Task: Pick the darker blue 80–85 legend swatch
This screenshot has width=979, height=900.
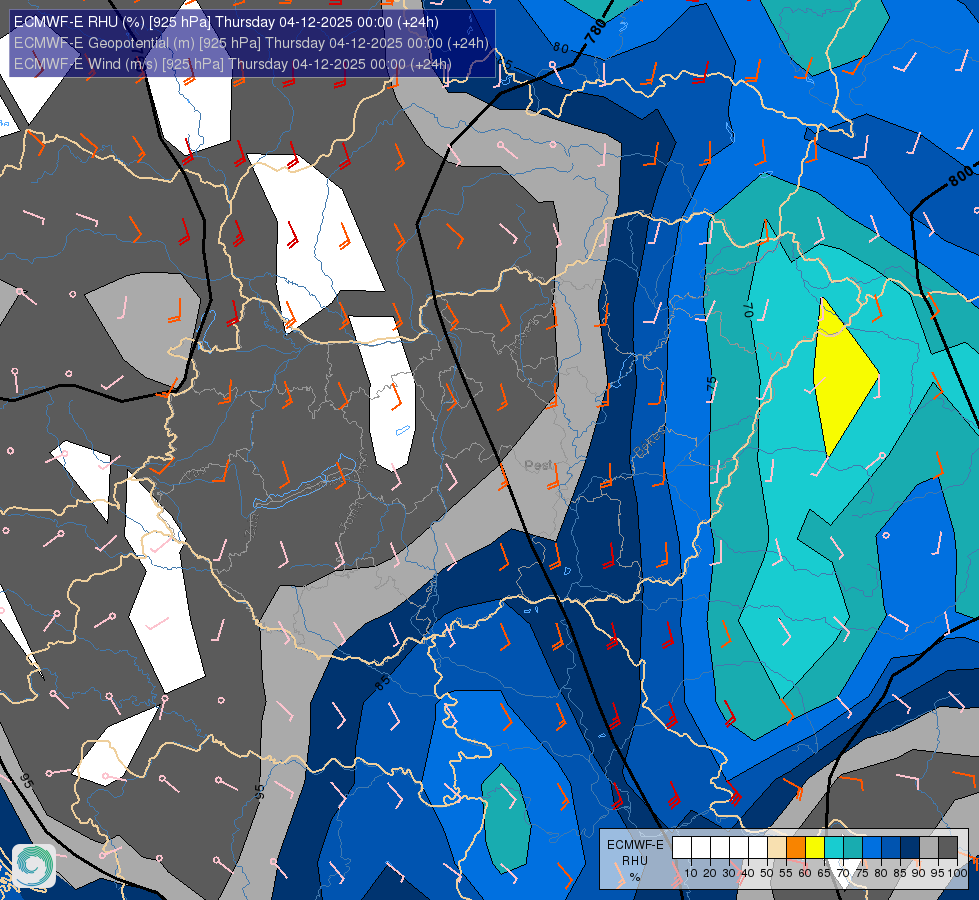Action: [x=891, y=848]
